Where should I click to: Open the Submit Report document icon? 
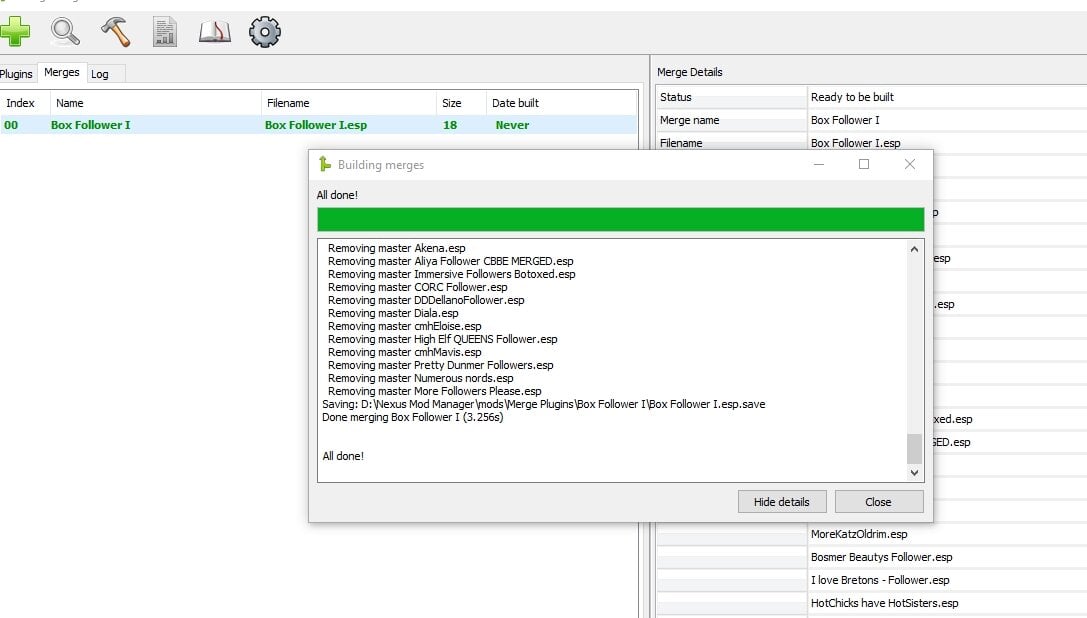[x=165, y=32]
